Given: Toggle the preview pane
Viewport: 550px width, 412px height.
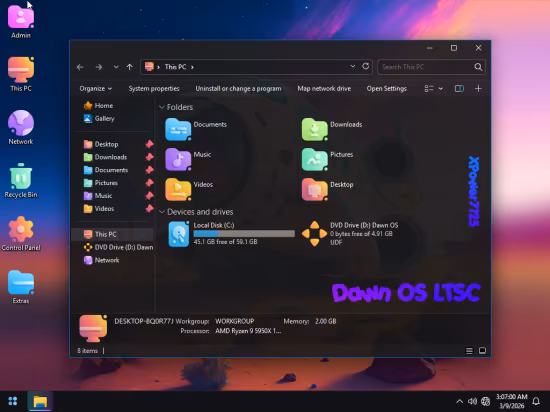Looking at the screenshot, I should click(x=459, y=89).
